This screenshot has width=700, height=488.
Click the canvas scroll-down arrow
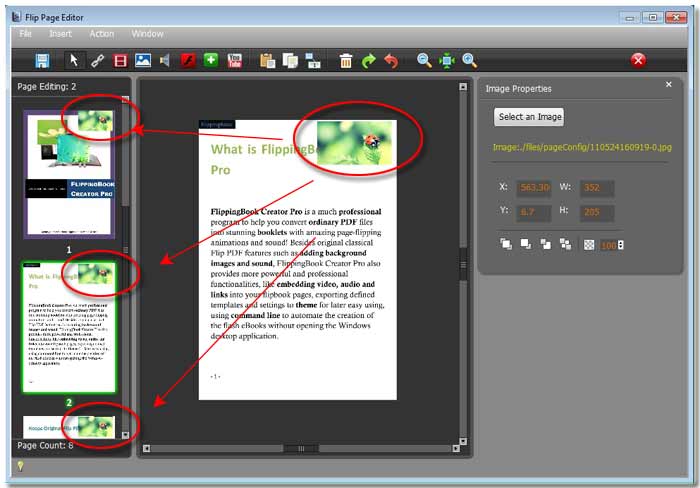point(463,441)
